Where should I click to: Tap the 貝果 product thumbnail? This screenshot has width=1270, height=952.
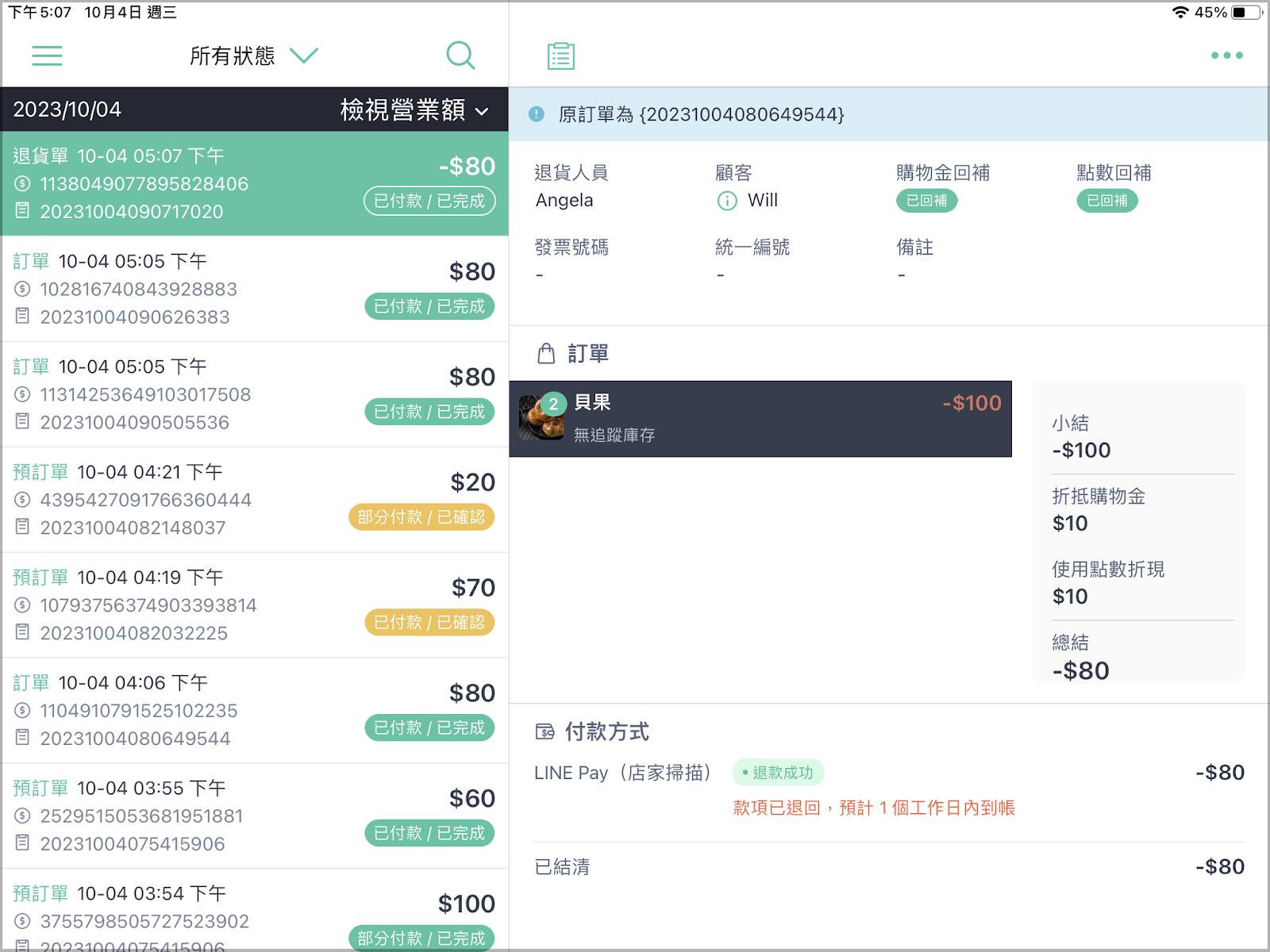point(541,418)
